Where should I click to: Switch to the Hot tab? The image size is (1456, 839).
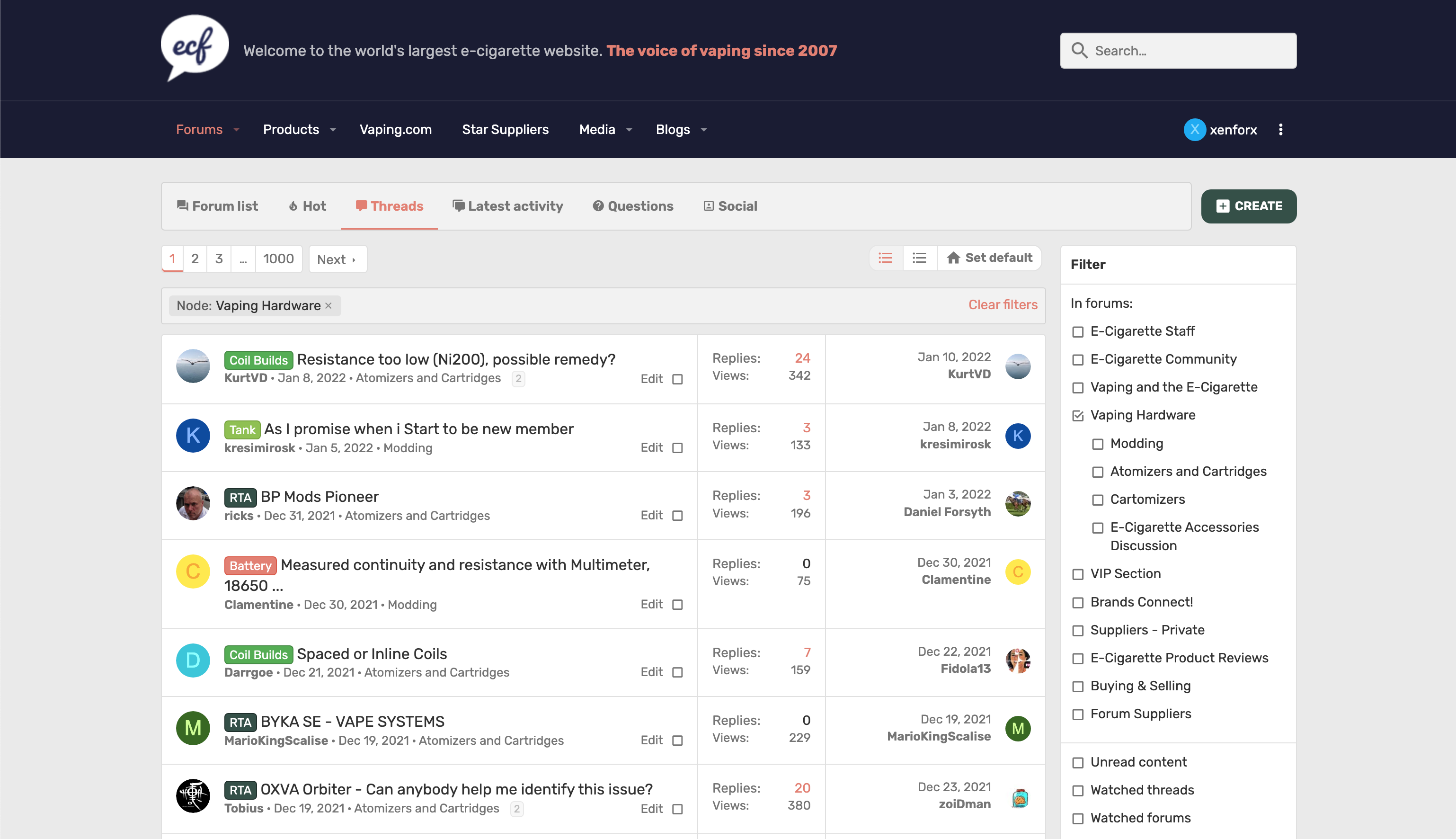pyautogui.click(x=308, y=206)
